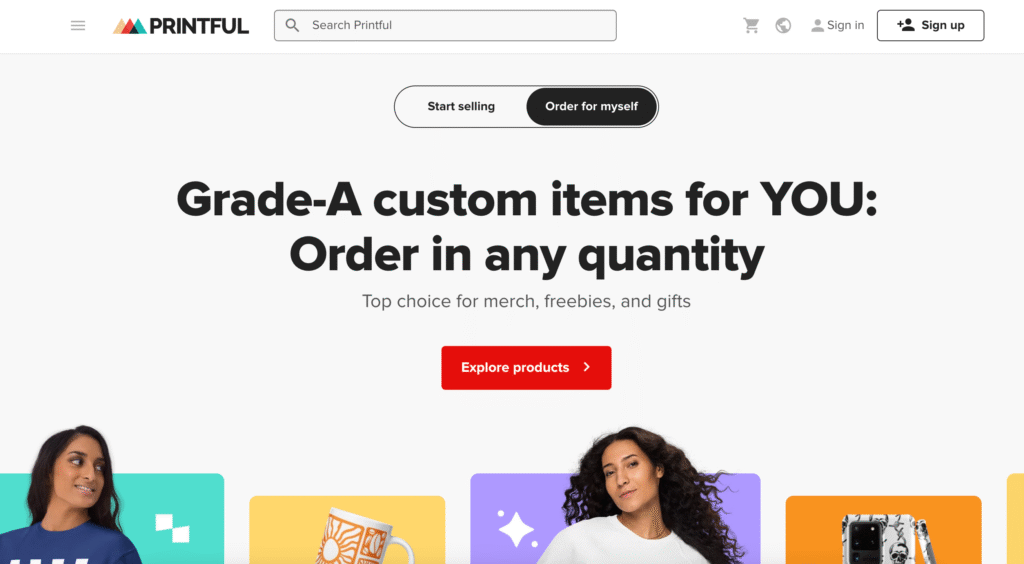
Task: Open the orange mug product card
Action: coord(347,529)
